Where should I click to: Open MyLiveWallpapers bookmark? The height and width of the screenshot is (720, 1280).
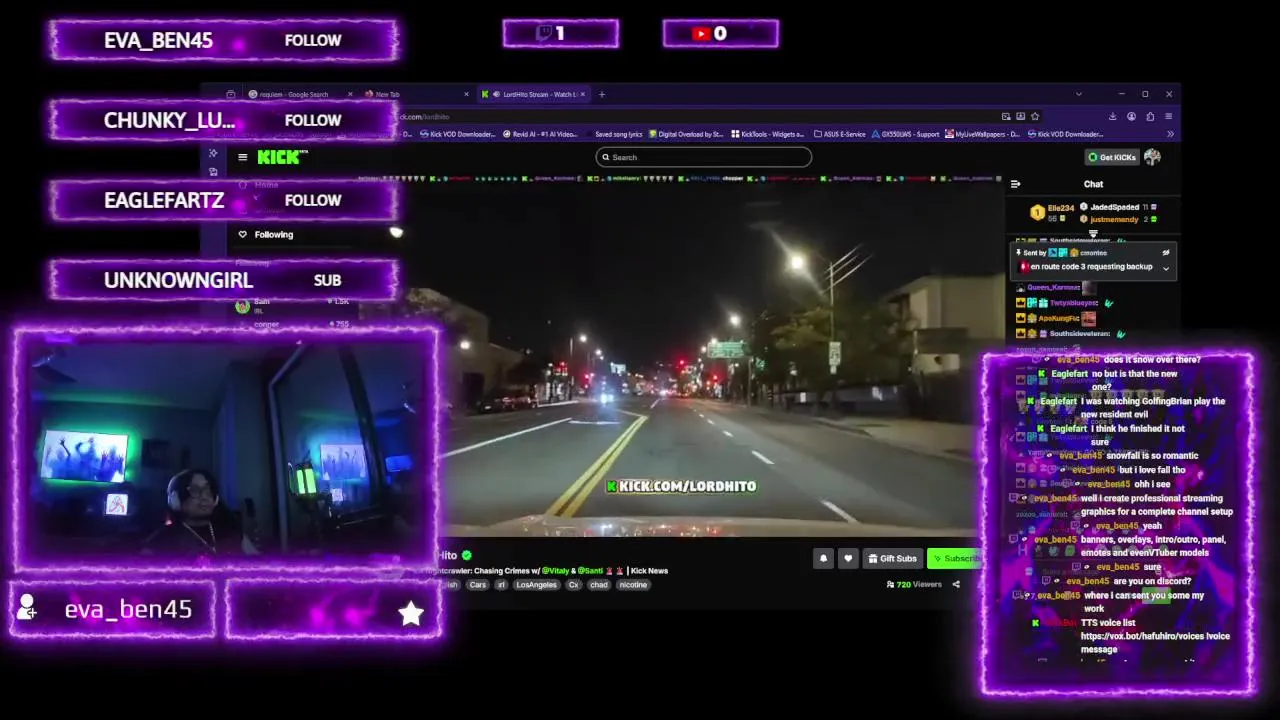[983, 134]
